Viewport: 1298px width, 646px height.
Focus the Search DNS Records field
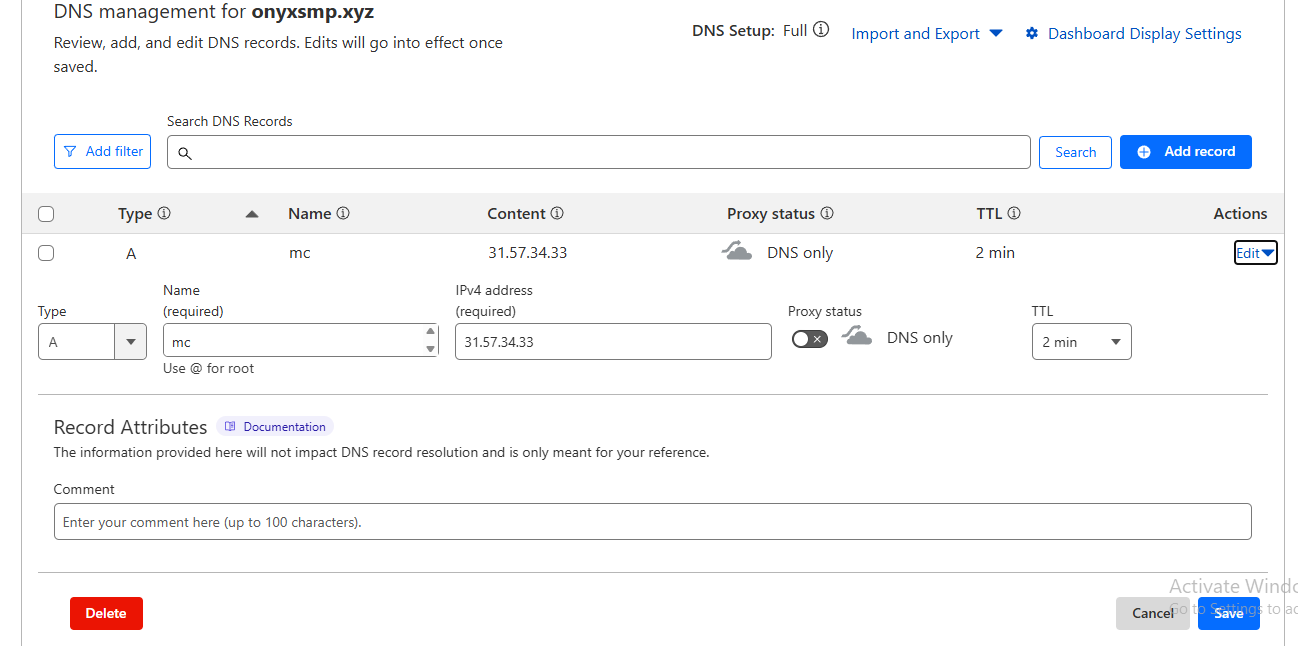click(x=599, y=152)
